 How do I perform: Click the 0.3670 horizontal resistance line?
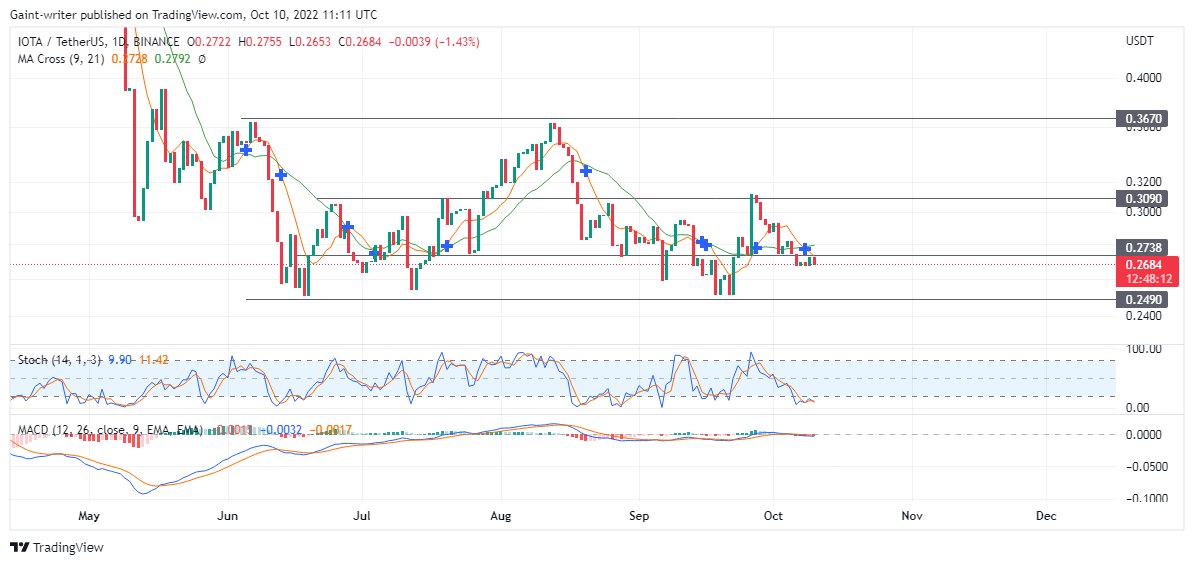coord(678,119)
